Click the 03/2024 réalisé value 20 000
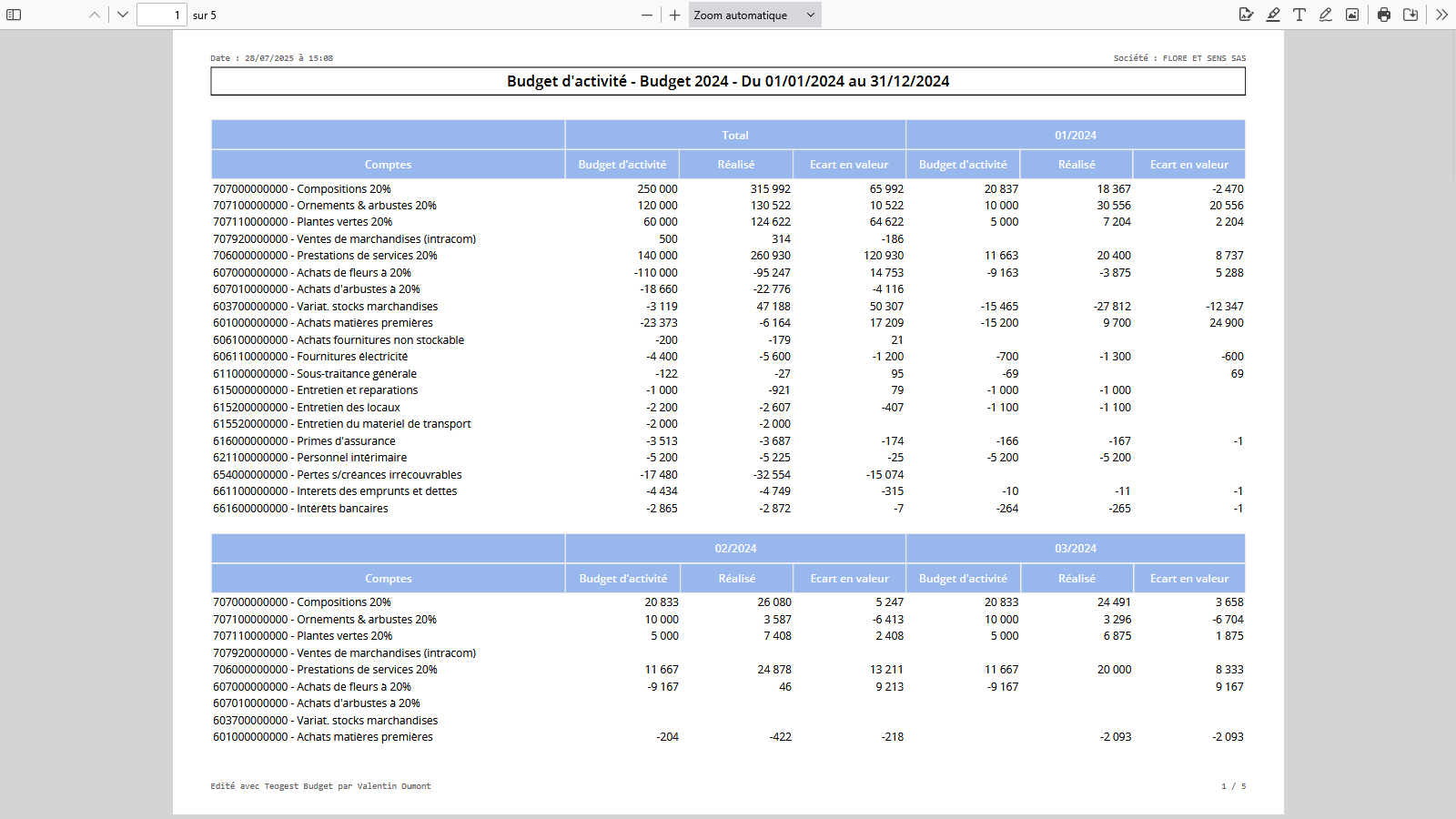The image size is (1456, 819). [1114, 670]
